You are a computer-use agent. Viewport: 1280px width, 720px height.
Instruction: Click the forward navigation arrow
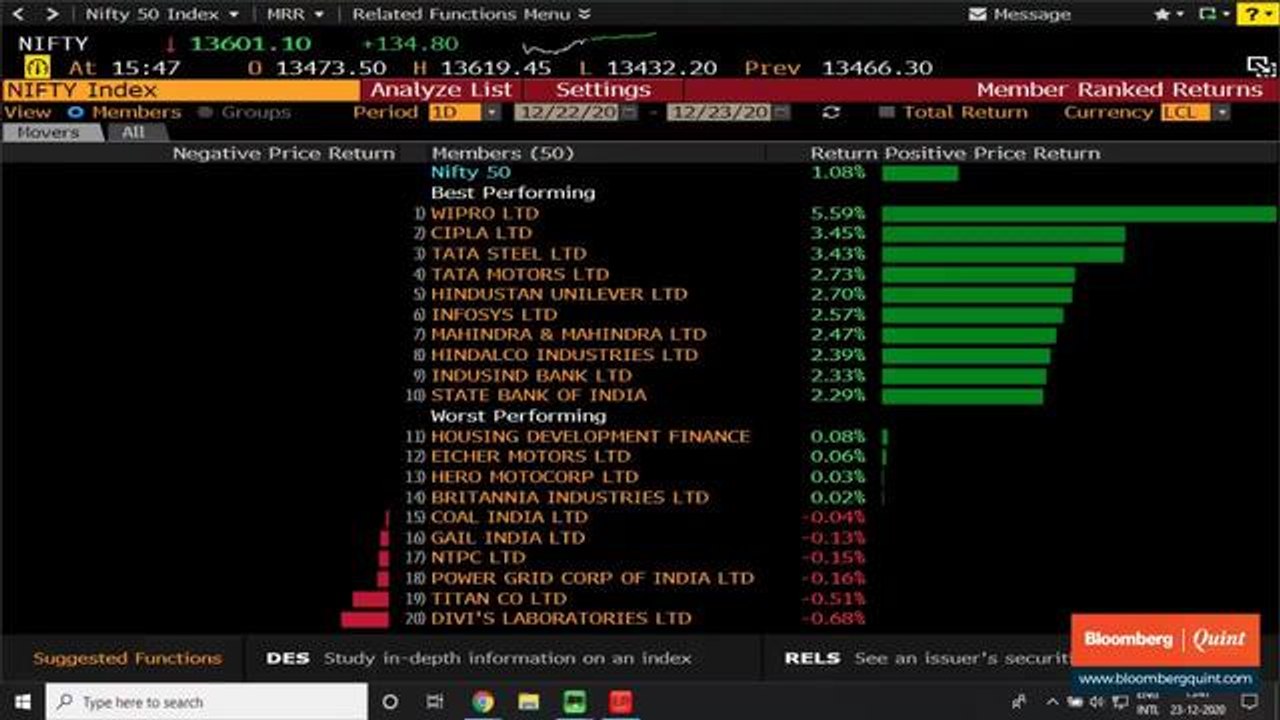pos(52,14)
